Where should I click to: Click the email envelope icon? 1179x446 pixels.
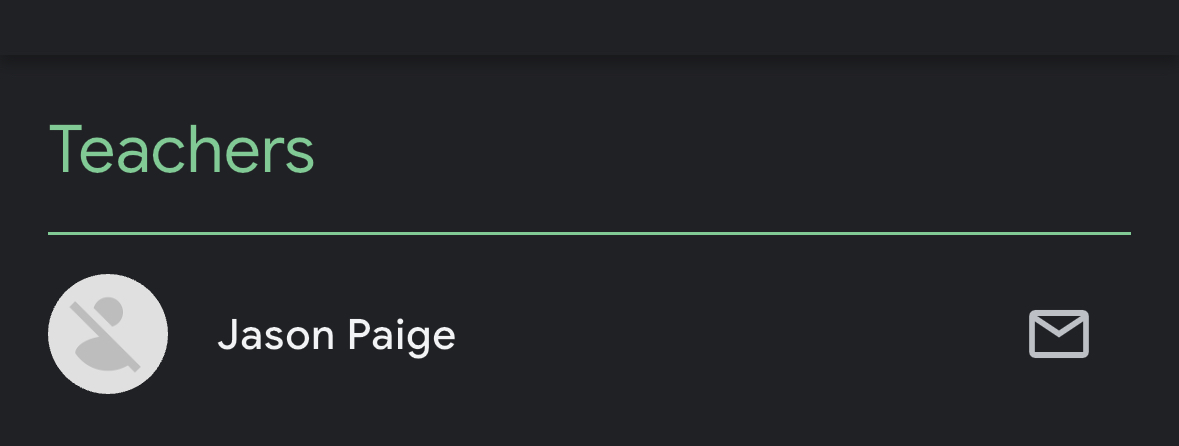pos(1058,334)
